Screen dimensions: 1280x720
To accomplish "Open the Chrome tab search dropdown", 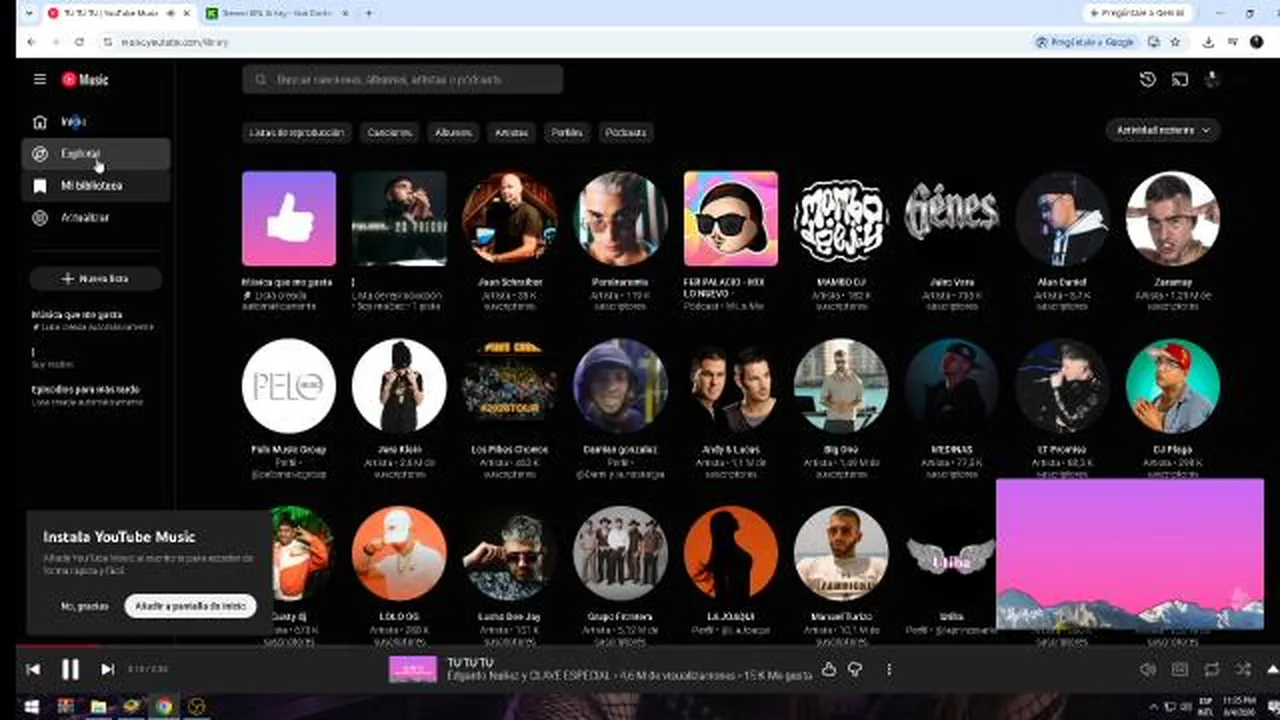I will pyautogui.click(x=28, y=13).
